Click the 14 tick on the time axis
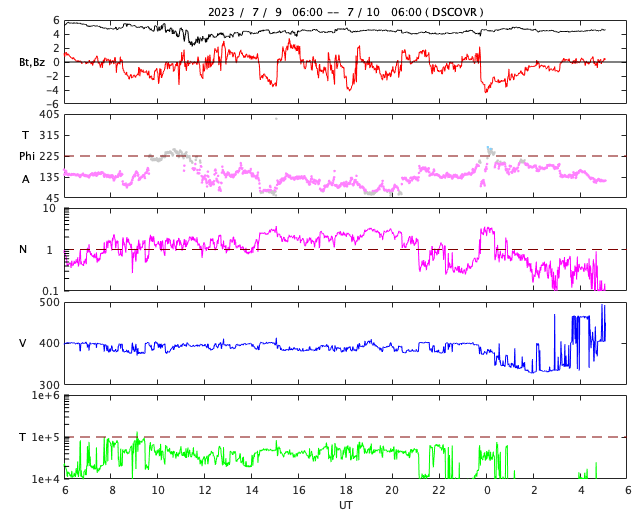640x512 pixels. 252,491
